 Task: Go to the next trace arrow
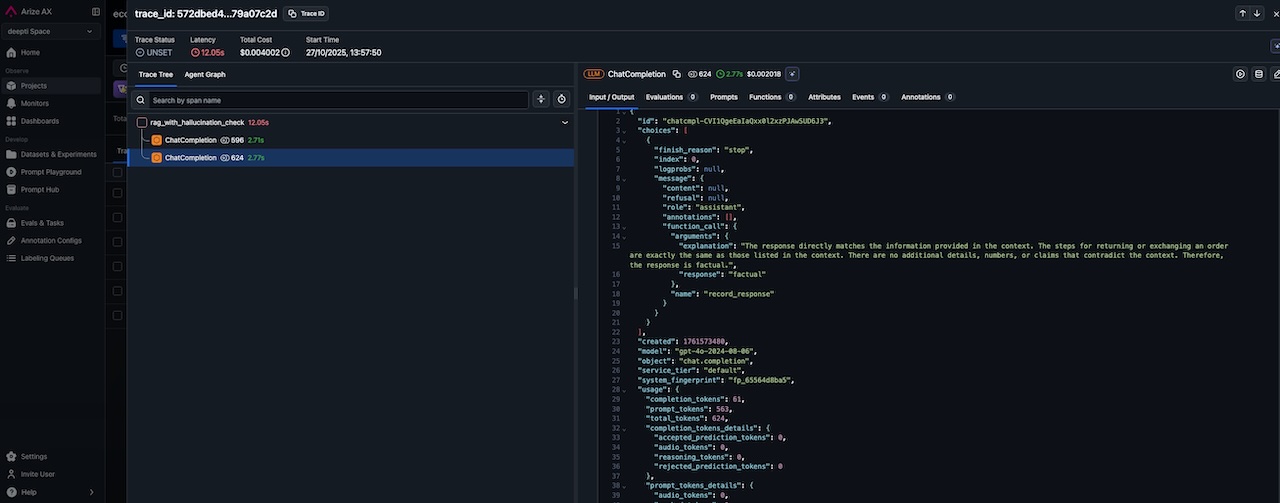(x=1255, y=14)
